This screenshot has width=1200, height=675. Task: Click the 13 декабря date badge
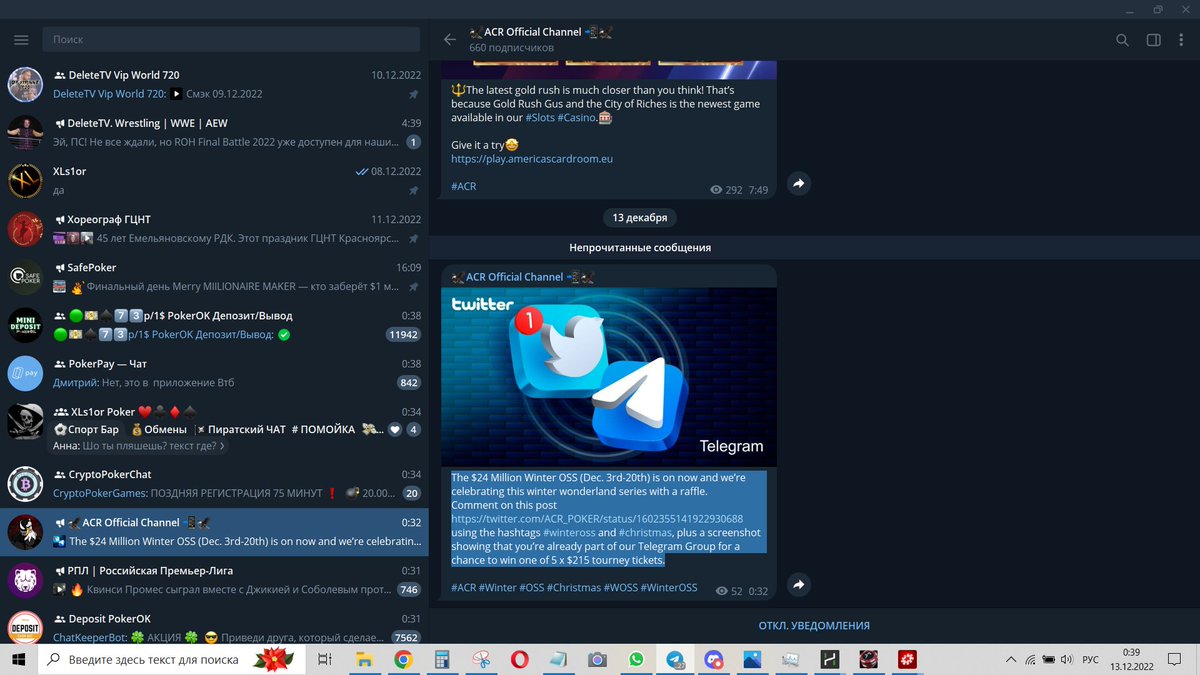coord(640,217)
